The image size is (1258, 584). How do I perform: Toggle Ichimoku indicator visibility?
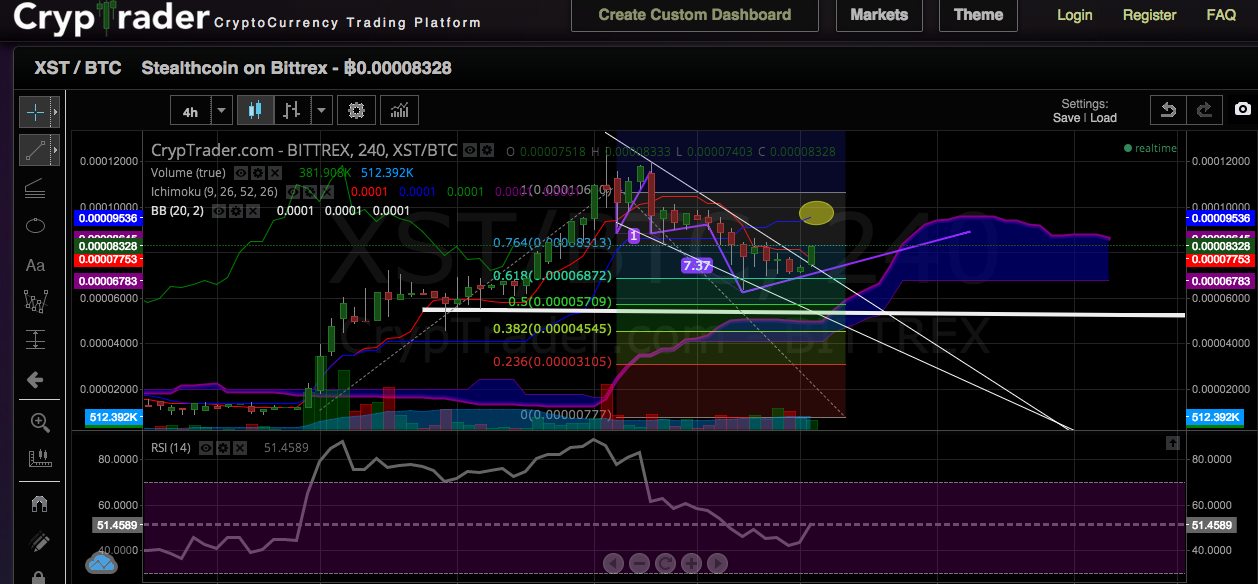click(x=294, y=191)
